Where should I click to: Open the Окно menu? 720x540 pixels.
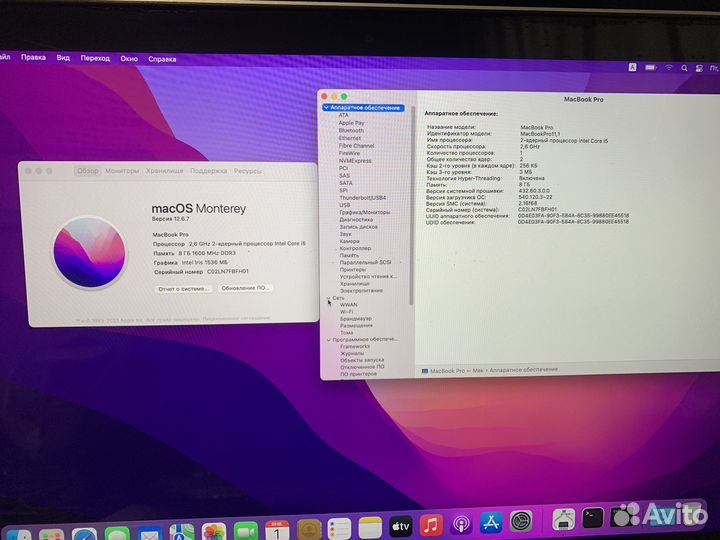coord(129,59)
